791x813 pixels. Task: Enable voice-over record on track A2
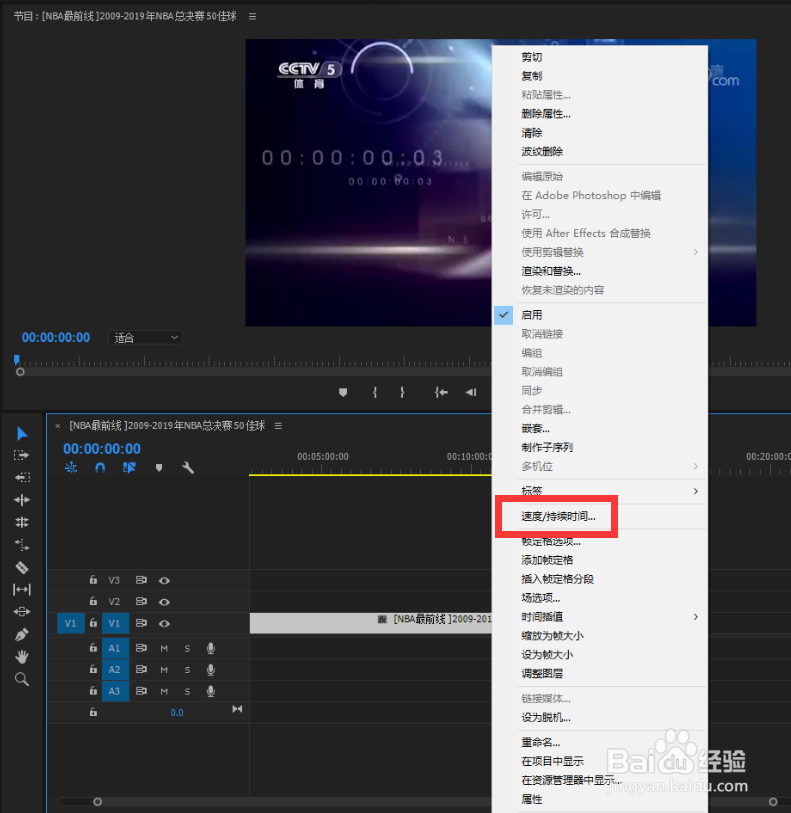[x=210, y=669]
